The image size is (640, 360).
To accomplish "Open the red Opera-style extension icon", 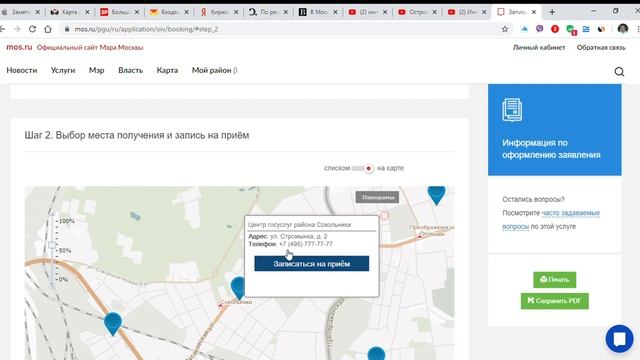I will 555,29.
